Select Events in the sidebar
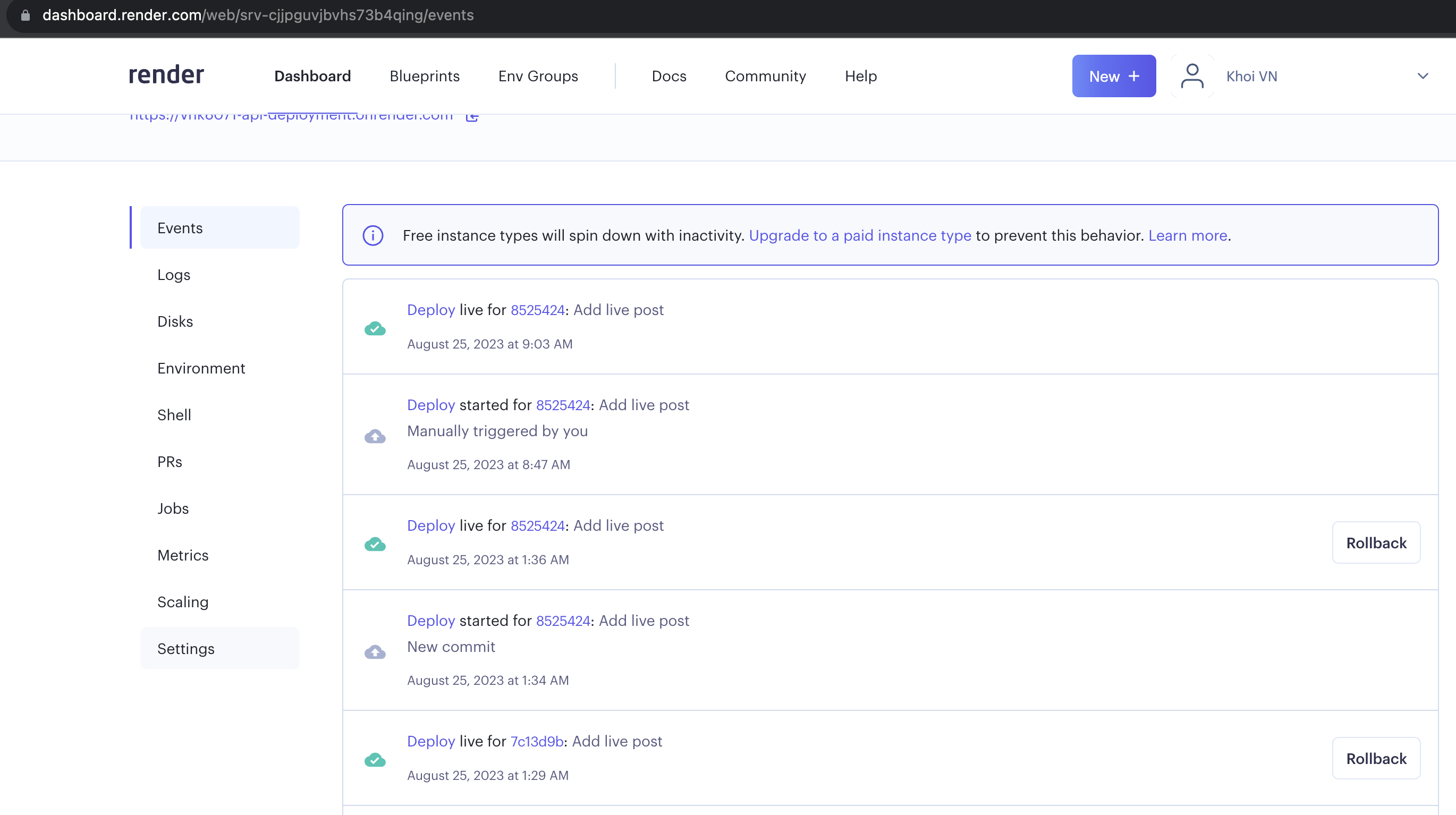 point(219,228)
